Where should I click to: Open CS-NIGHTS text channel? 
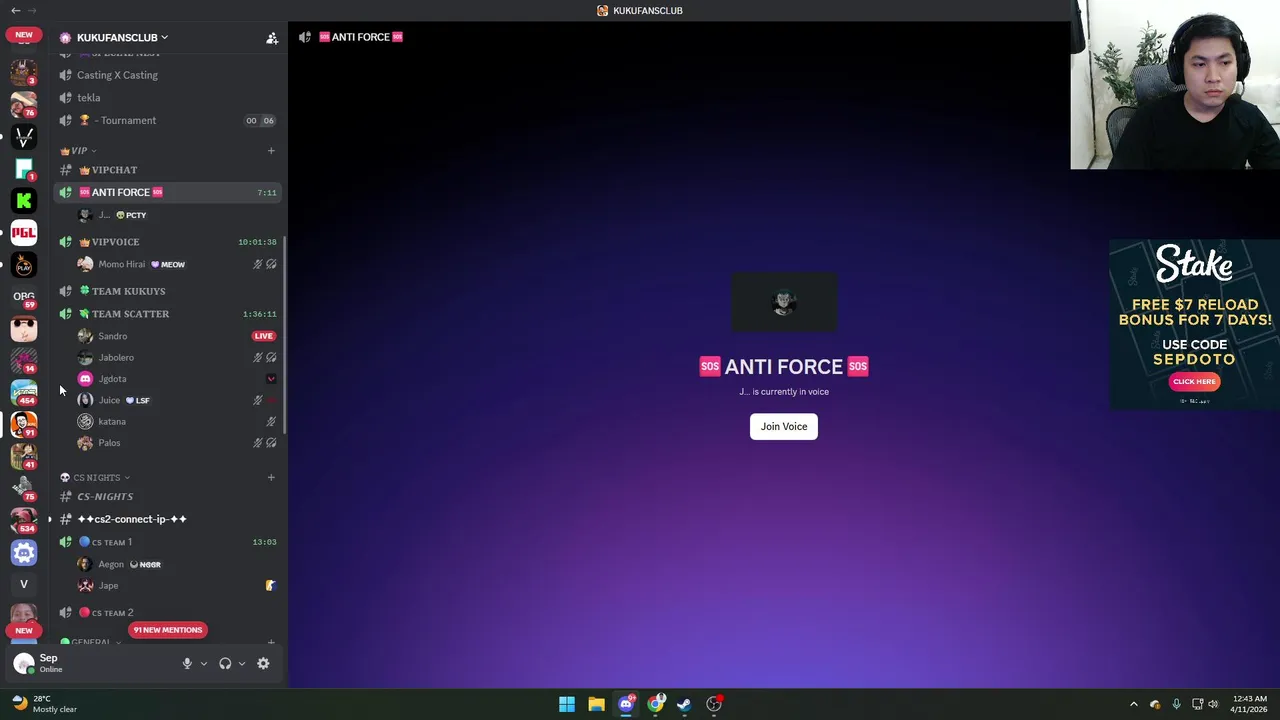click(168, 496)
